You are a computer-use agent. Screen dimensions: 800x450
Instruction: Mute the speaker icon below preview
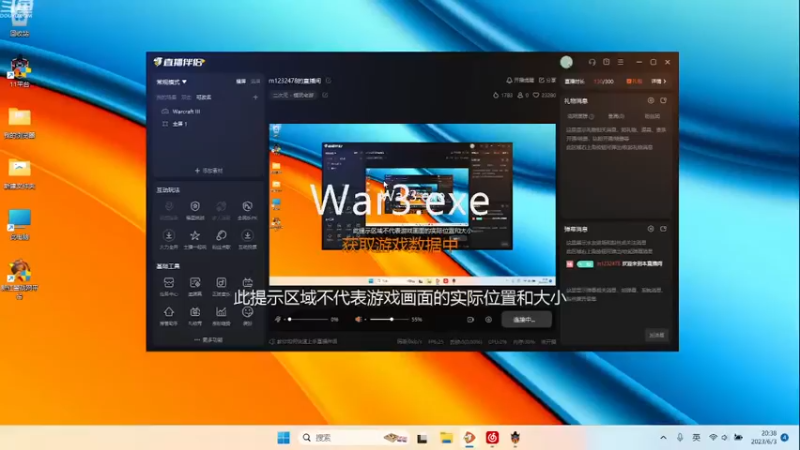coord(358,319)
